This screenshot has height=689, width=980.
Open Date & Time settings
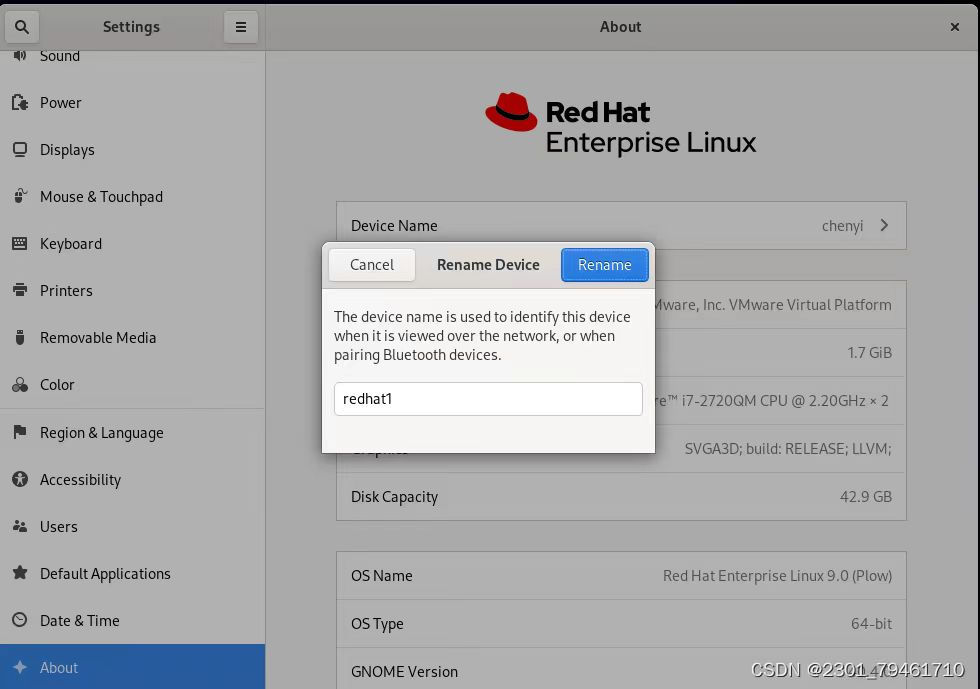(x=132, y=620)
